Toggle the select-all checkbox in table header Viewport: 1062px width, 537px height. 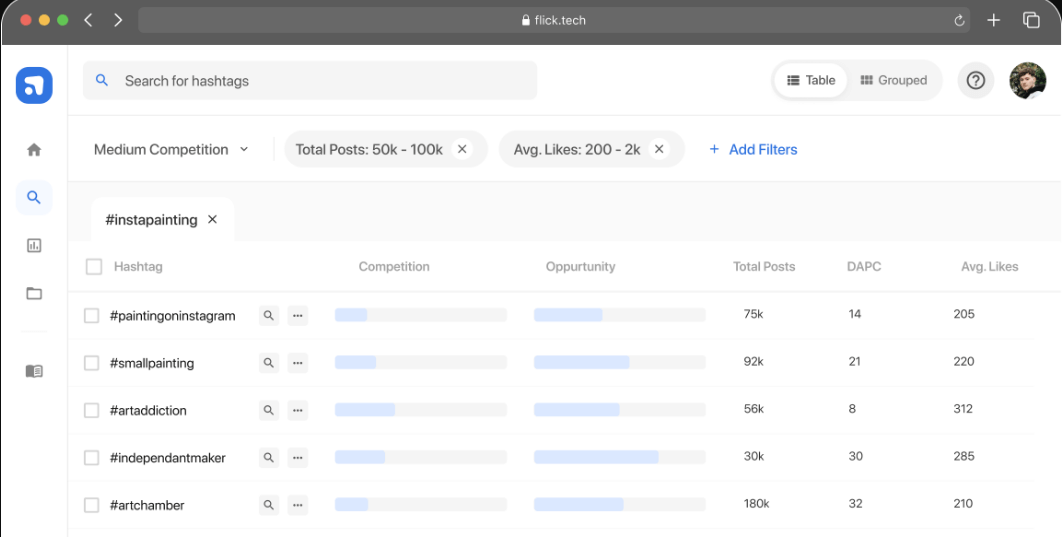(94, 267)
